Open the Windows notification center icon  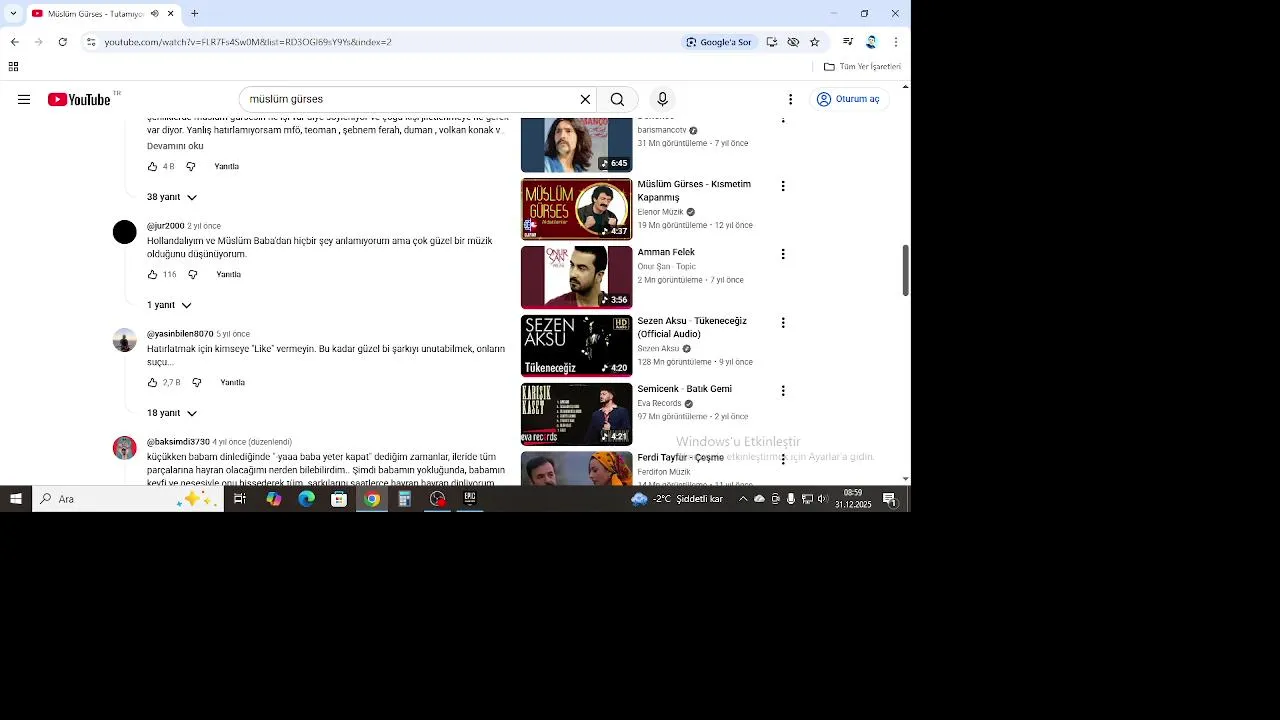889,499
